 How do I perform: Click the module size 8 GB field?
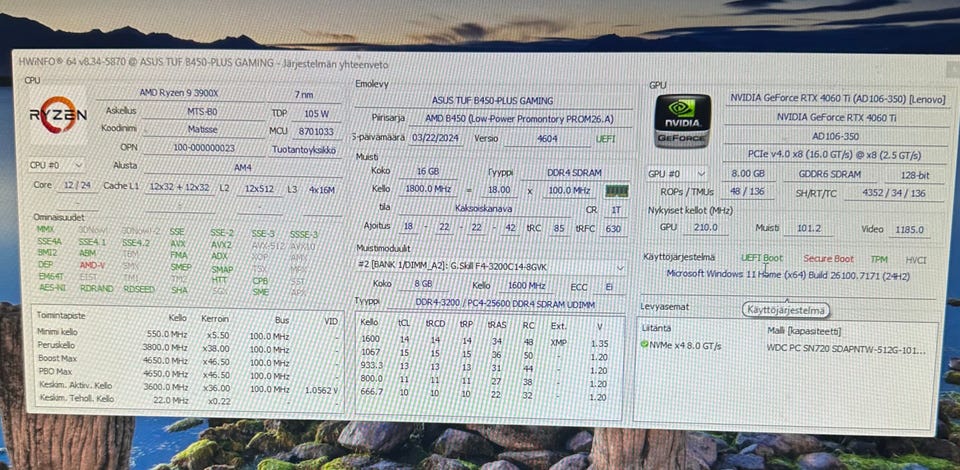[422, 285]
